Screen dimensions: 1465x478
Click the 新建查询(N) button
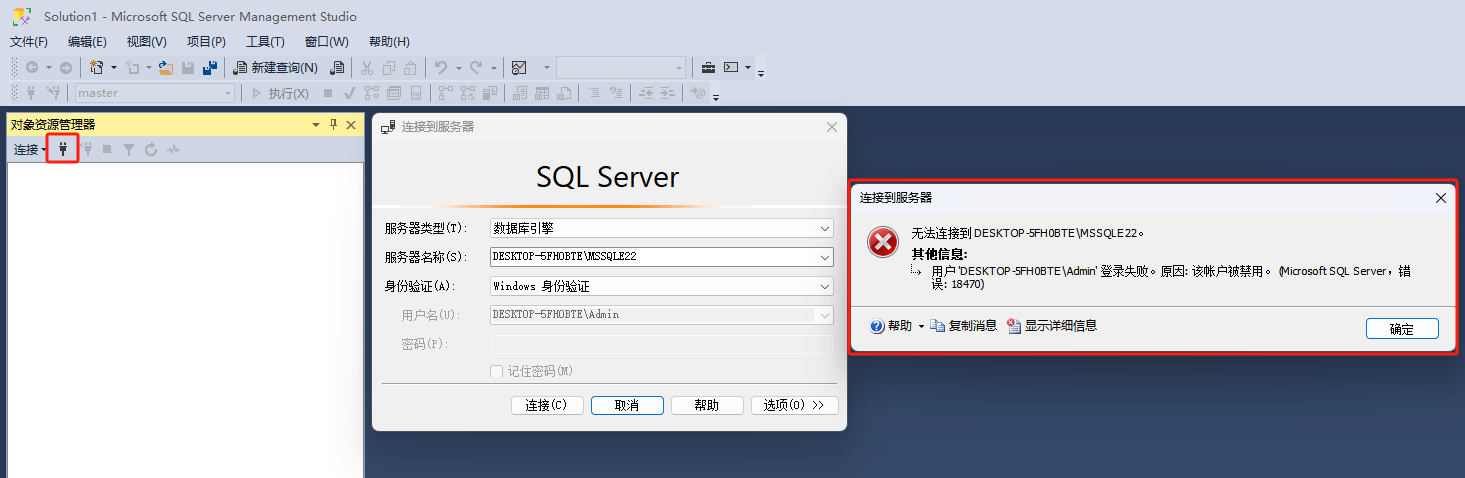pos(275,67)
